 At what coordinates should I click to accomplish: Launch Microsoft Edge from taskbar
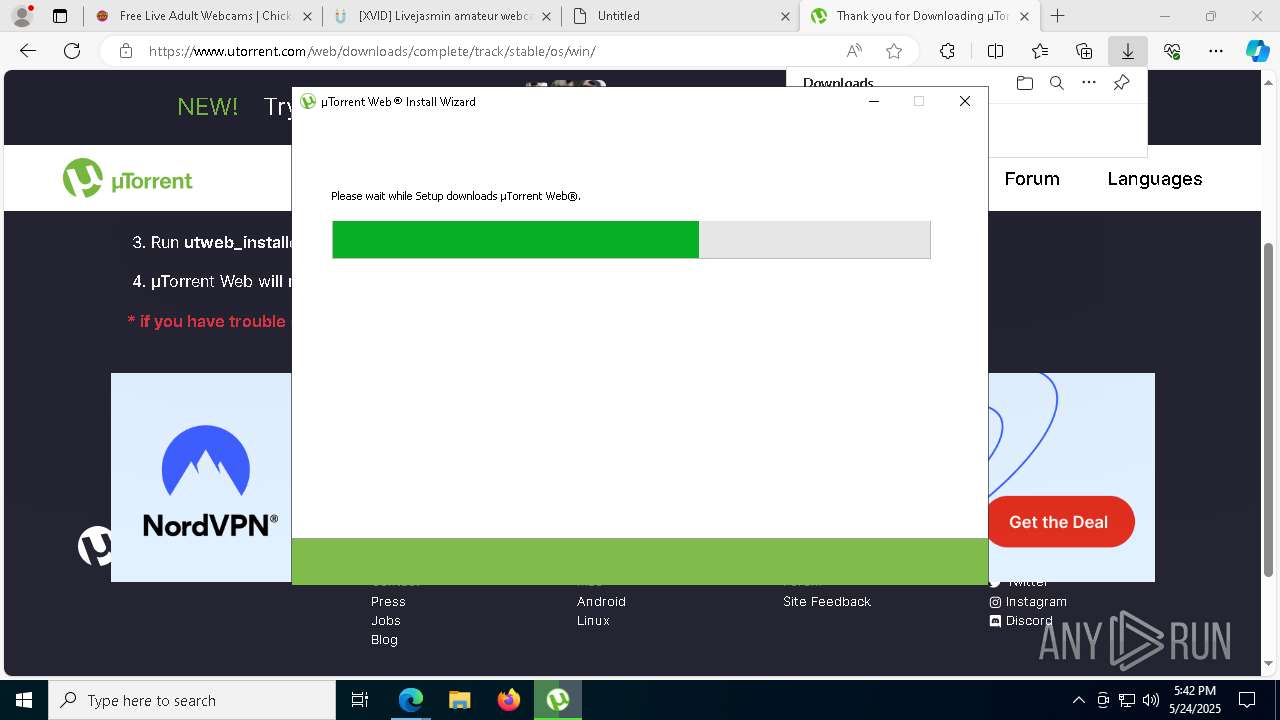(x=411, y=700)
